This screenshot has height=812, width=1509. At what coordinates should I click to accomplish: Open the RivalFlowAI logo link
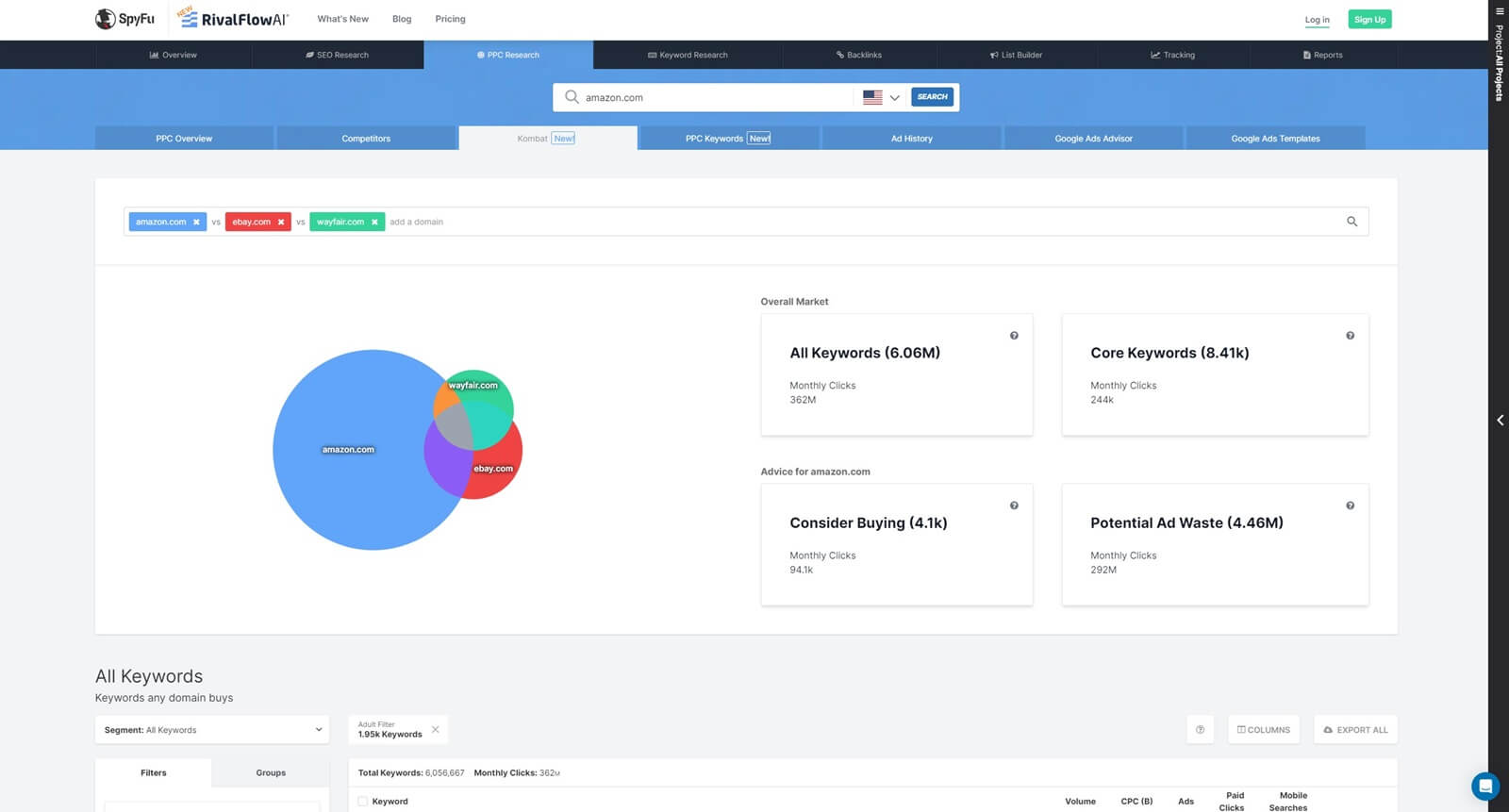click(x=233, y=18)
